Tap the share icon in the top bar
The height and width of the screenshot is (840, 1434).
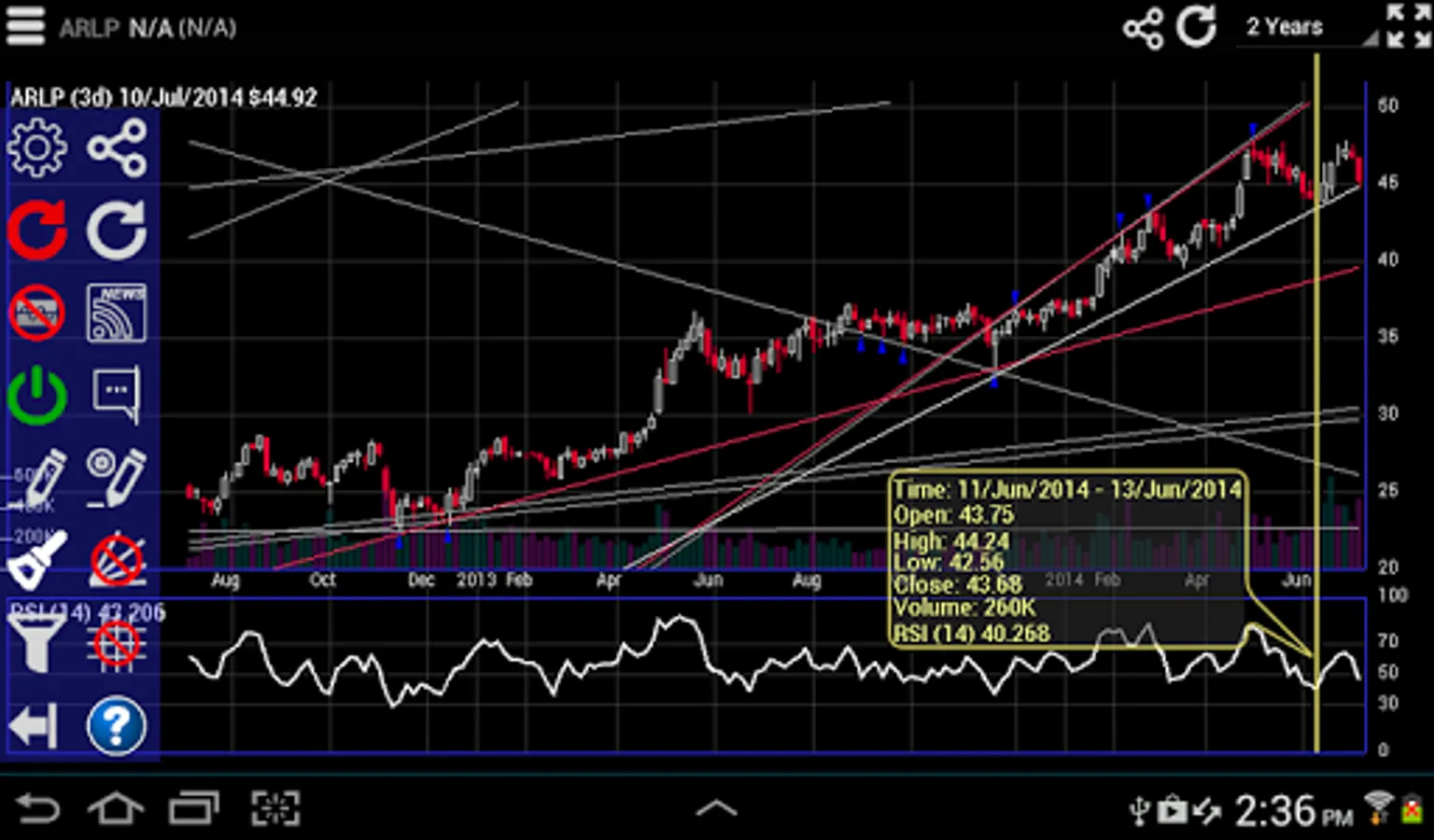coord(1143,27)
